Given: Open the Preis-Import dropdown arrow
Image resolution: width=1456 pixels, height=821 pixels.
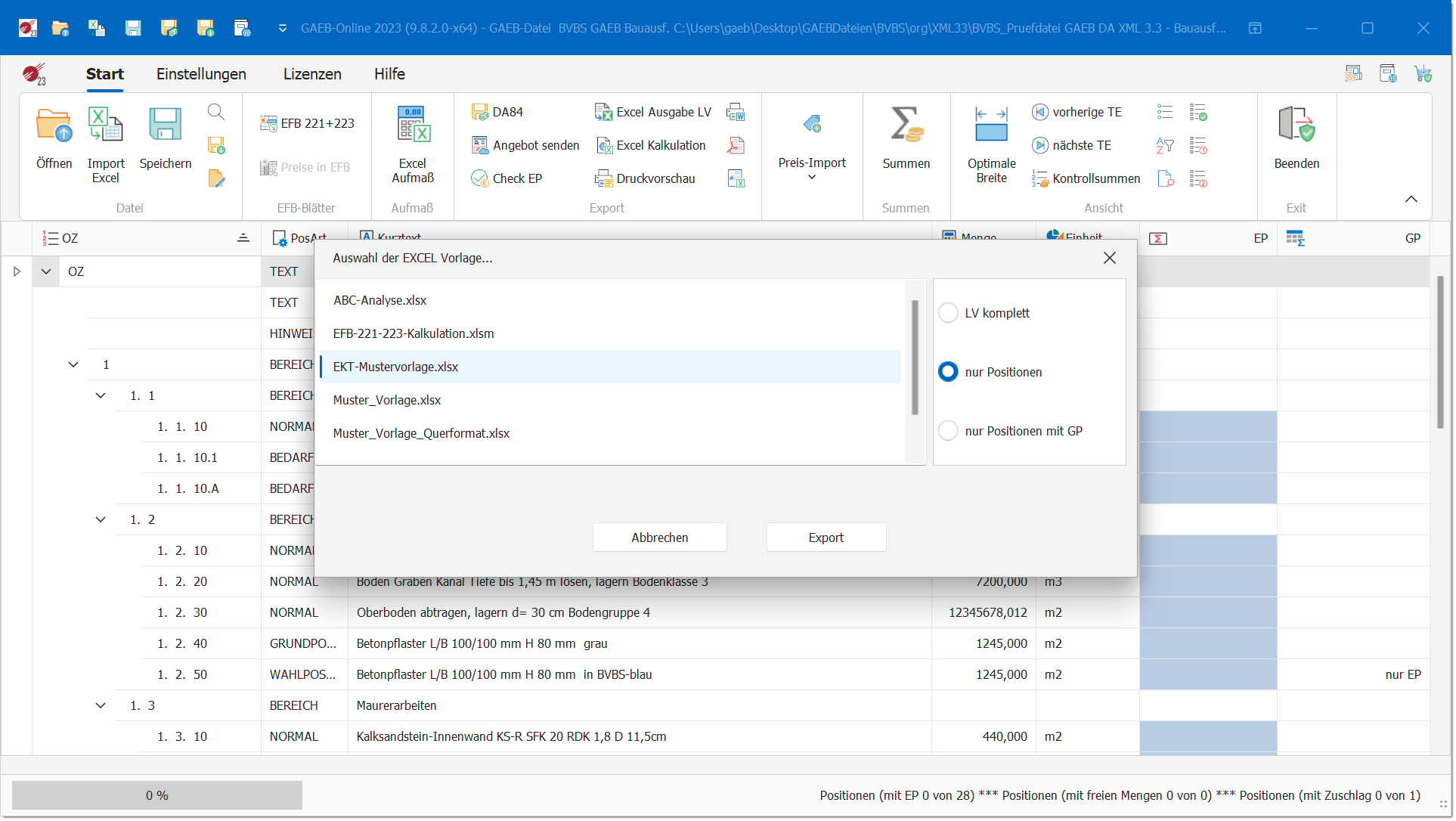Looking at the screenshot, I should 812,178.
